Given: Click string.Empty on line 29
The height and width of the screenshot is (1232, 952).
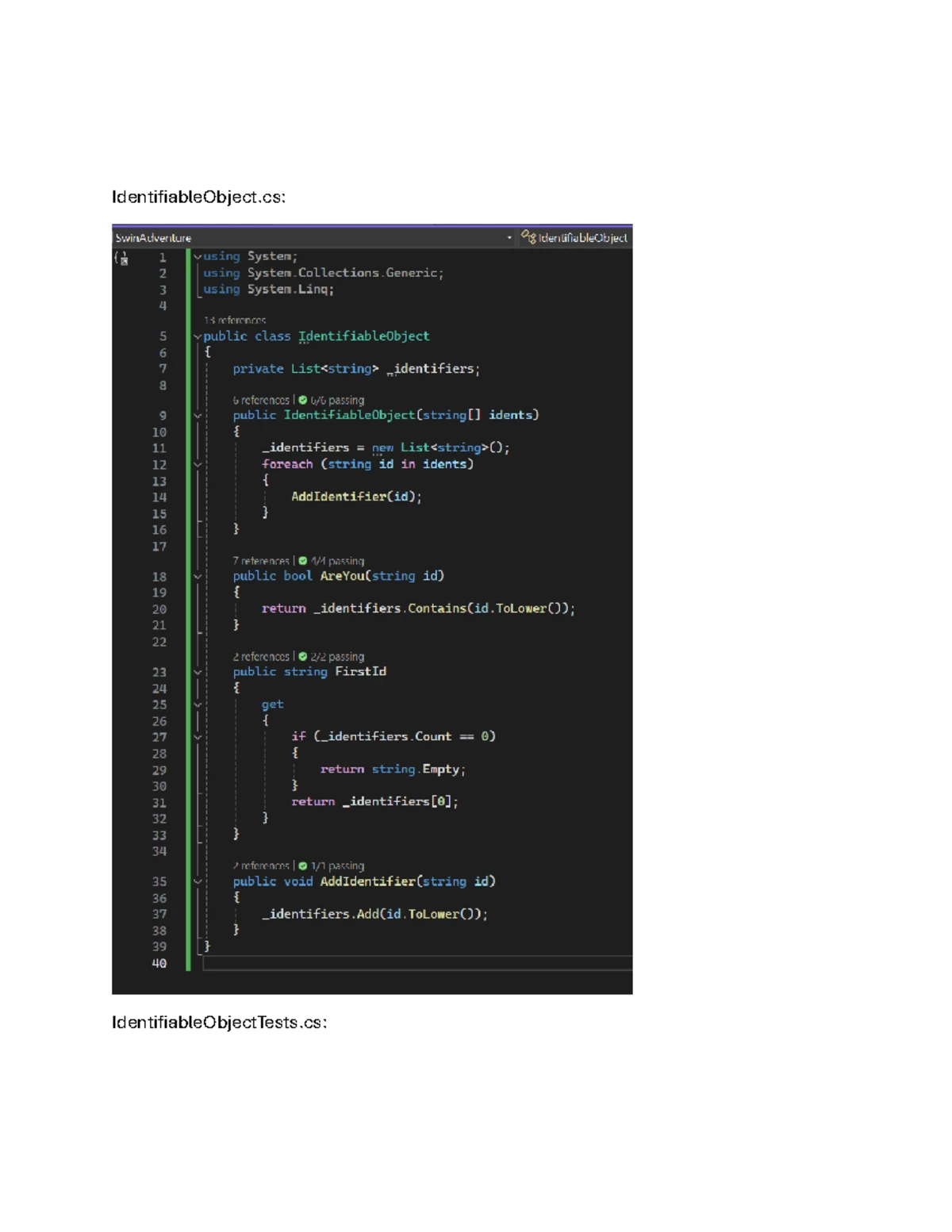Looking at the screenshot, I should 416,770.
